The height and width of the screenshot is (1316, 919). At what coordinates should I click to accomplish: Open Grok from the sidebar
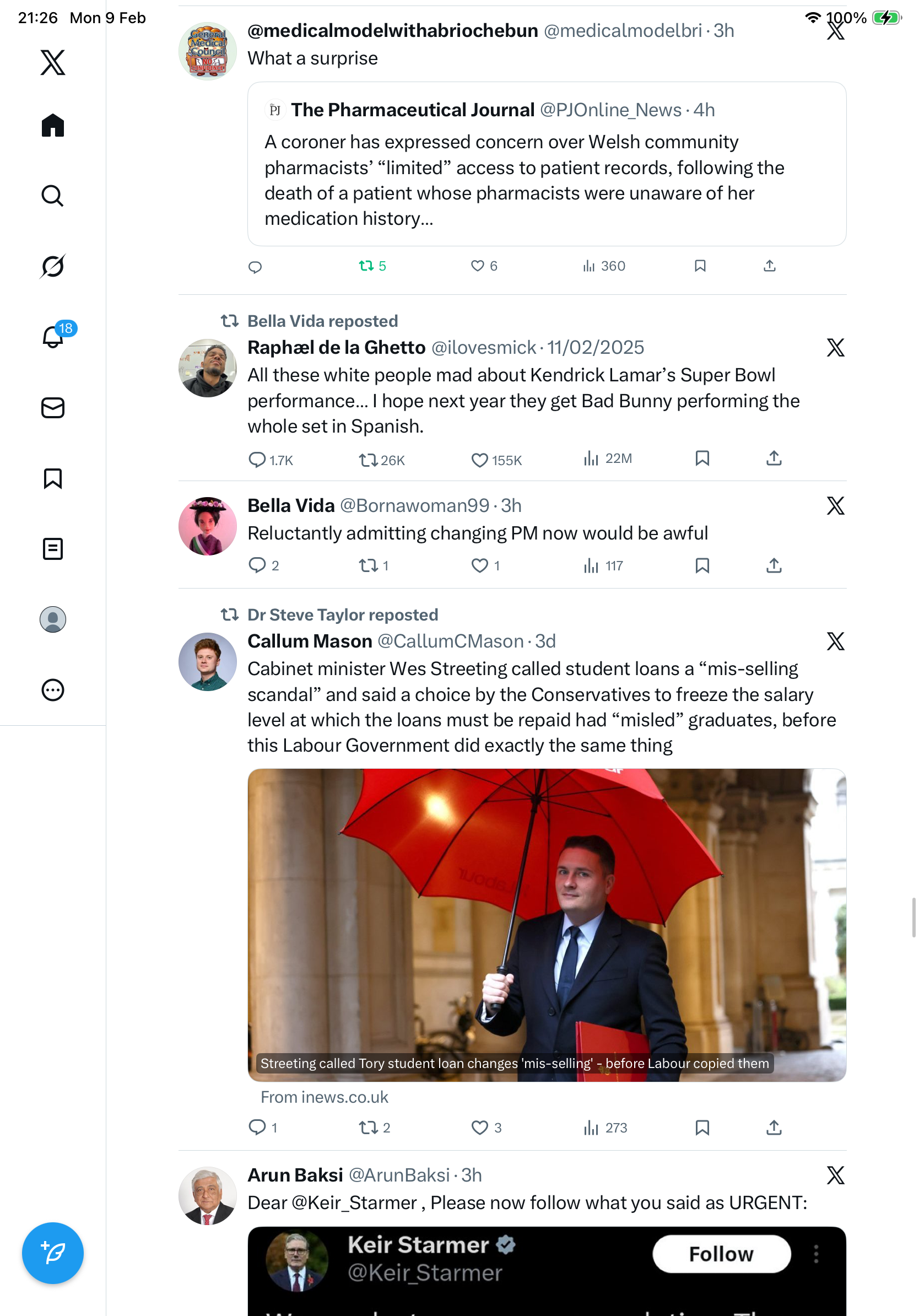53,266
